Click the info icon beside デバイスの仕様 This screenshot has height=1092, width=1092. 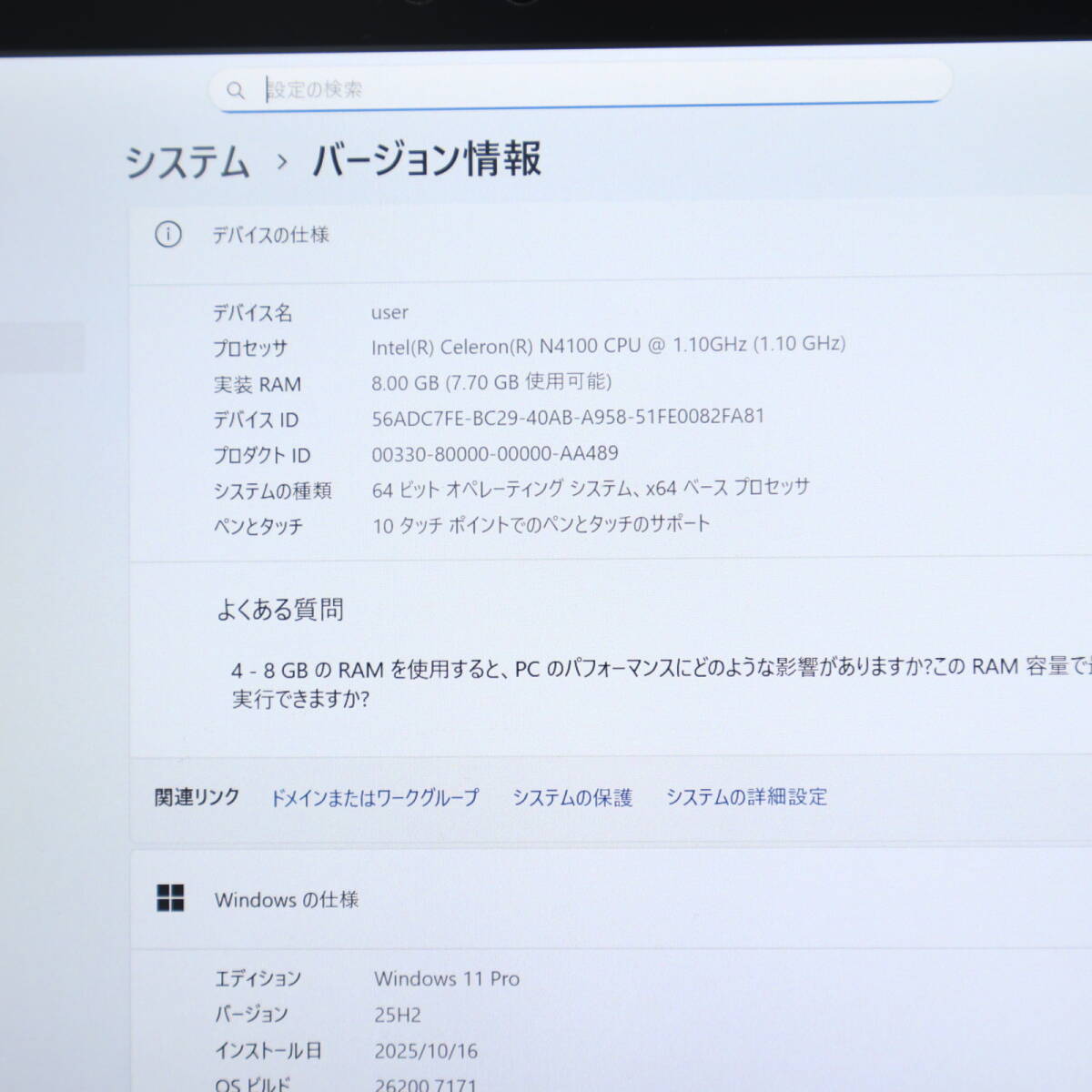tap(168, 235)
